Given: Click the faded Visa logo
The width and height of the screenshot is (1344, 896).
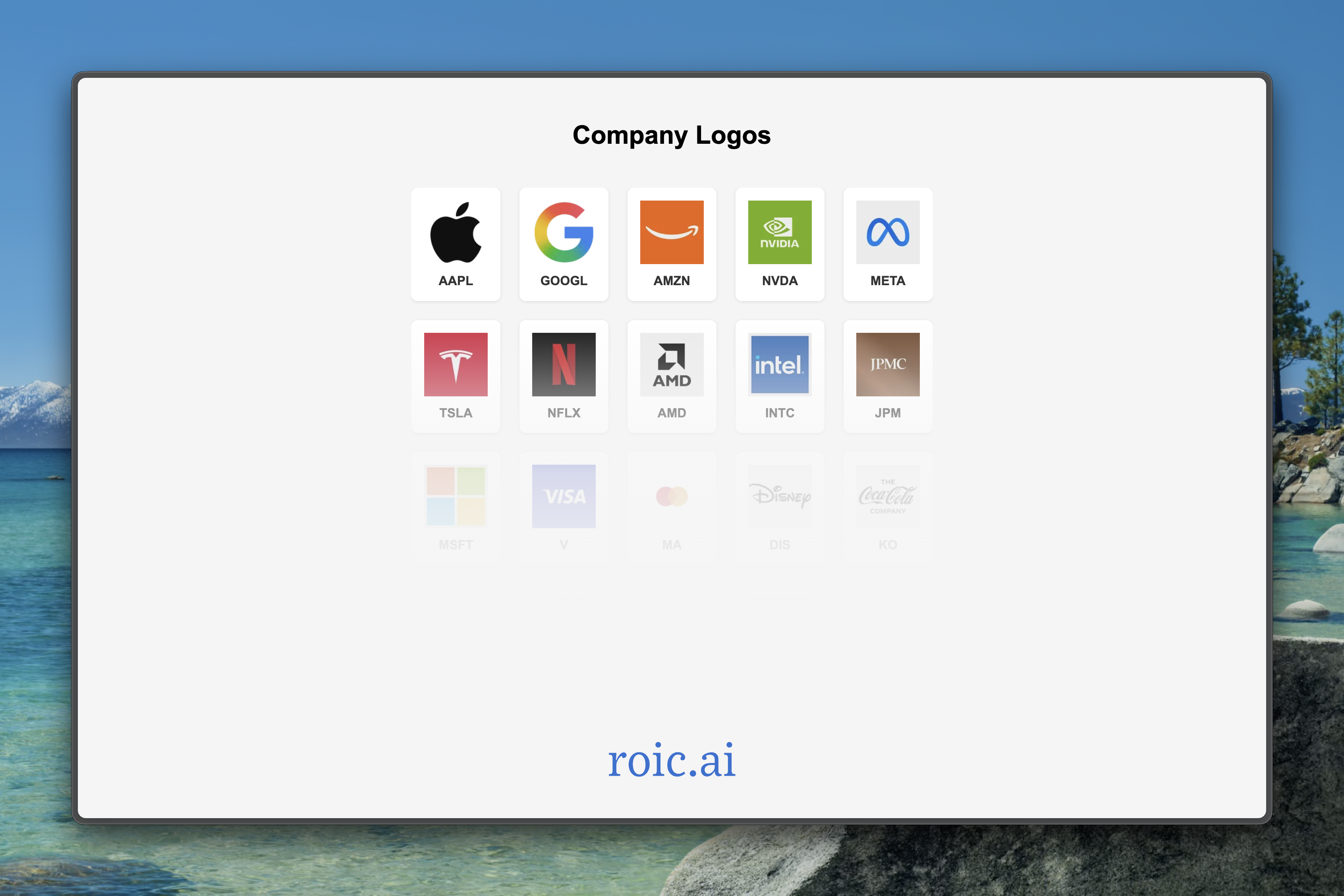Looking at the screenshot, I should click(564, 496).
